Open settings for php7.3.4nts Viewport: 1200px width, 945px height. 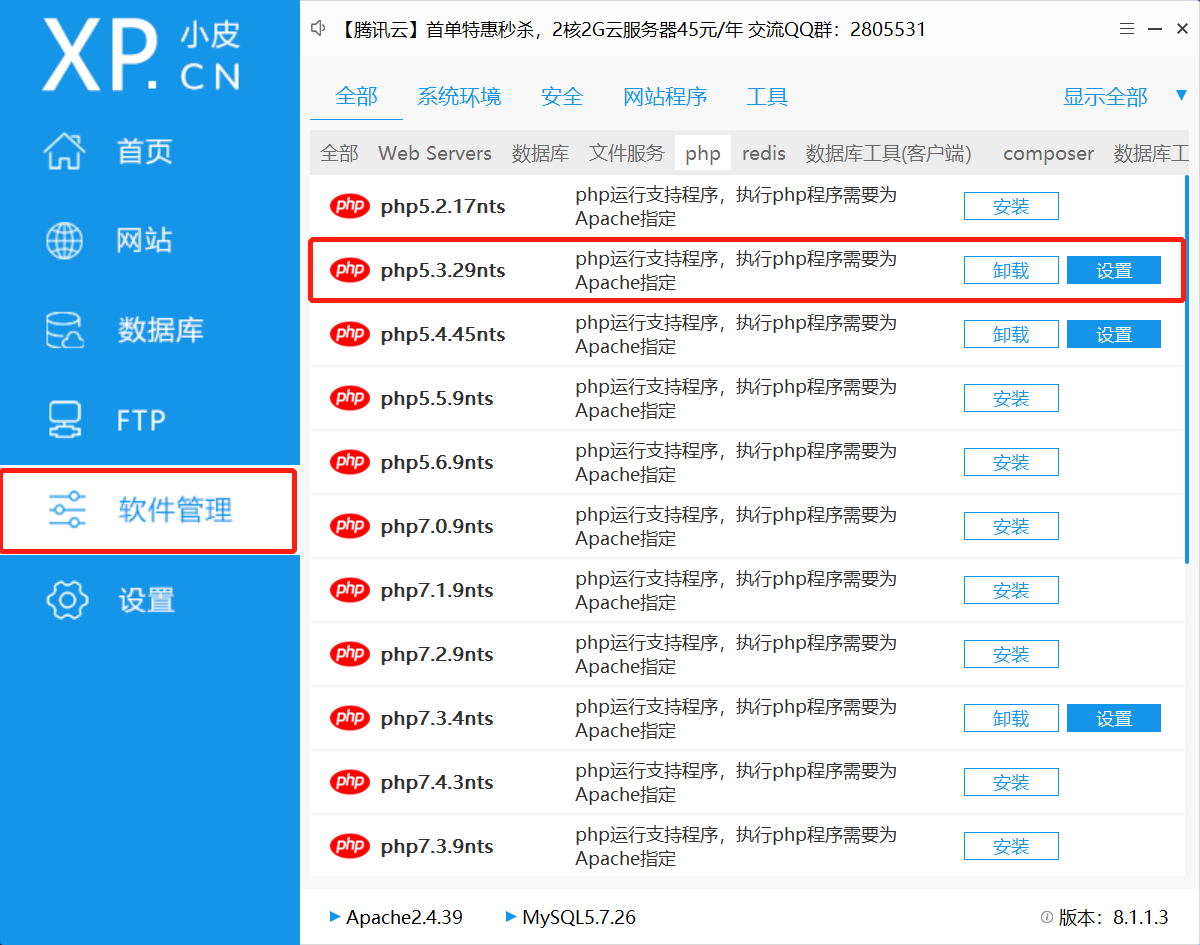coord(1113,717)
